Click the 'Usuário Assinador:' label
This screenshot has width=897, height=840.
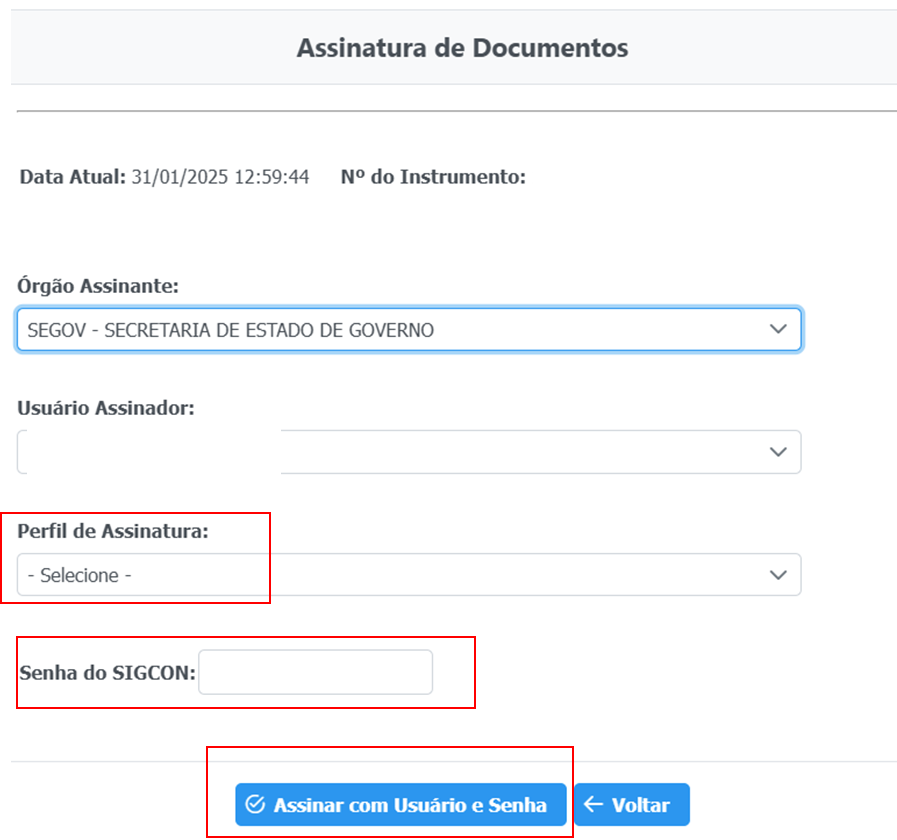106,408
